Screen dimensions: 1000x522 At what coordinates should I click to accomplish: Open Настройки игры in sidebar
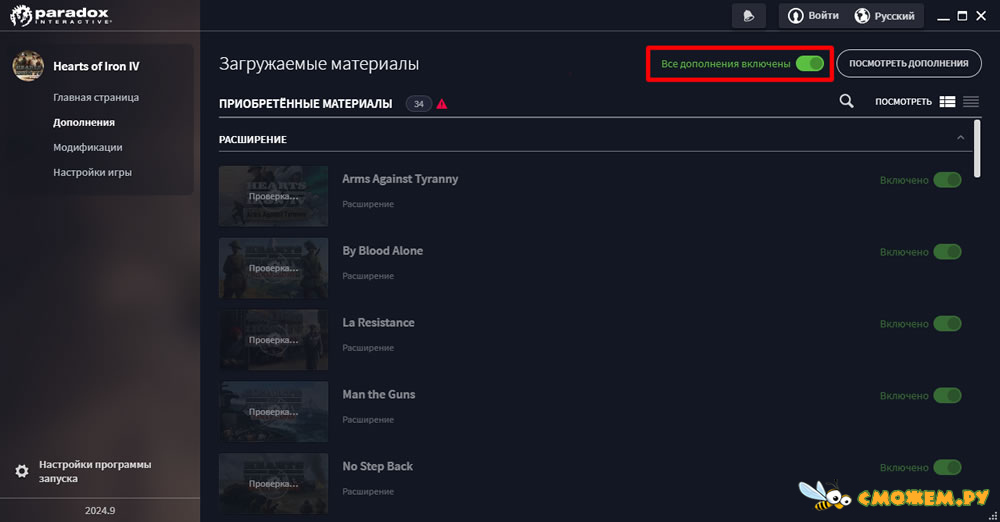[92, 172]
